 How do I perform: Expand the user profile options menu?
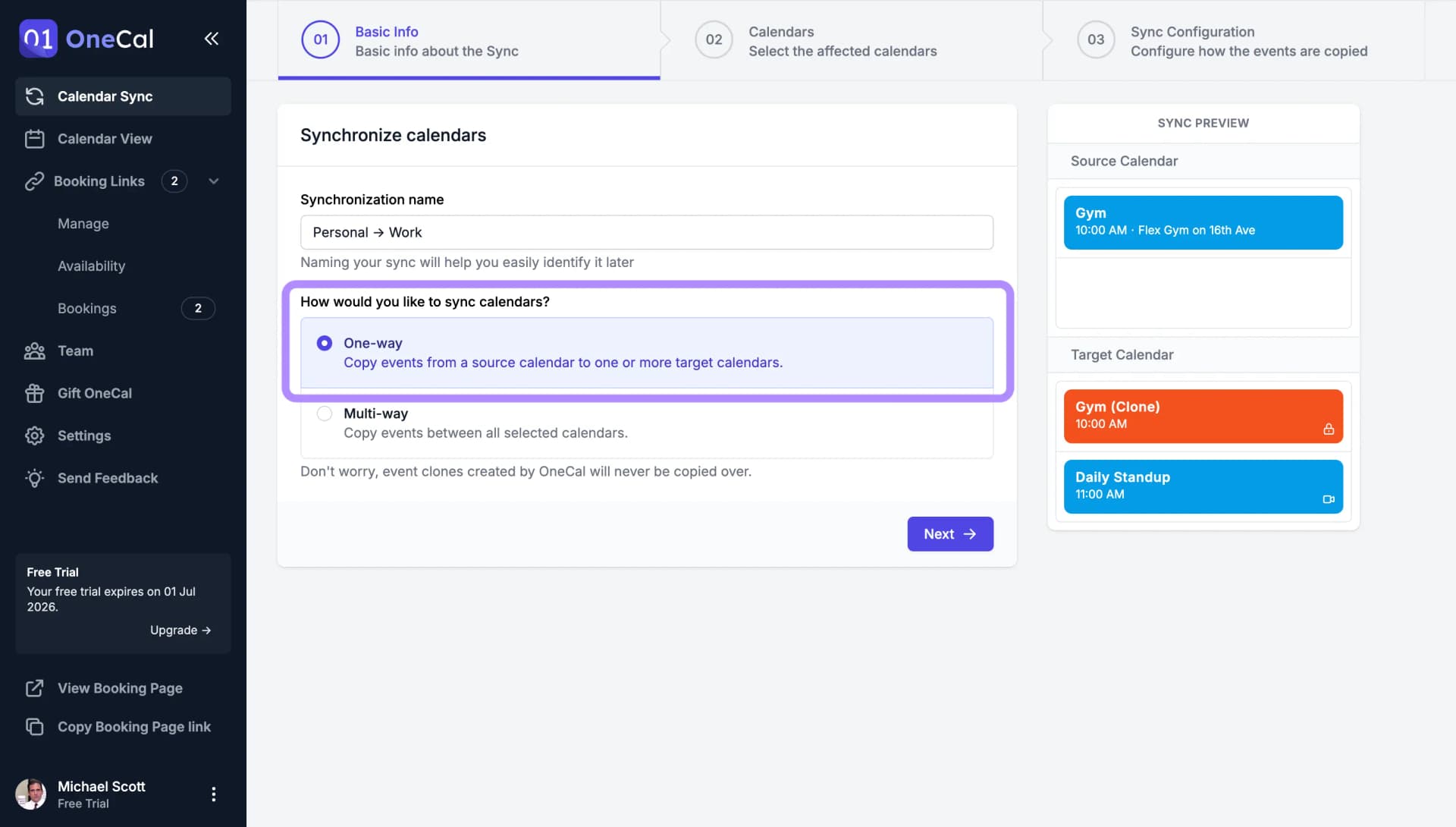tap(213, 794)
